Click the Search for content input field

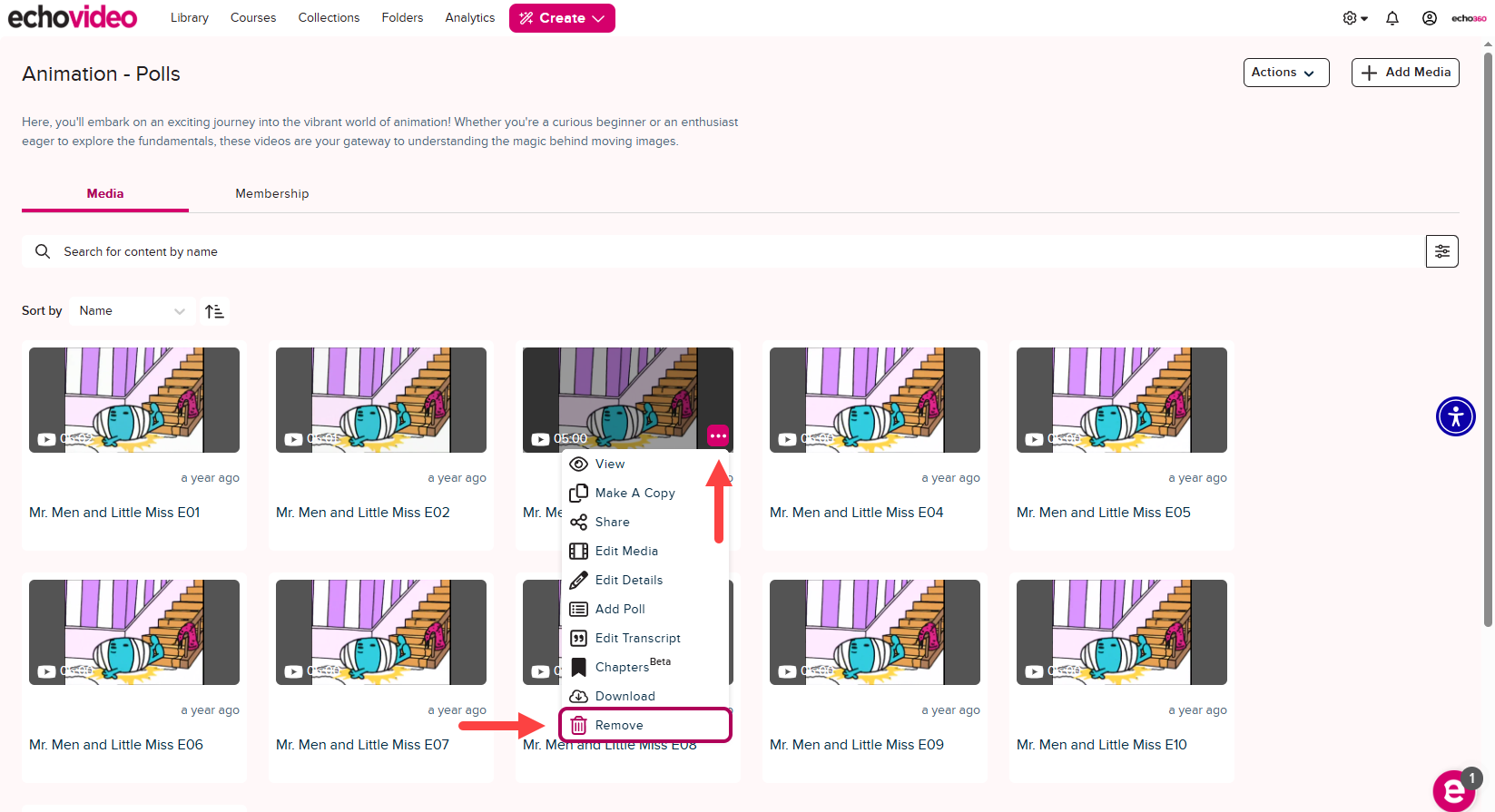tap(723, 251)
